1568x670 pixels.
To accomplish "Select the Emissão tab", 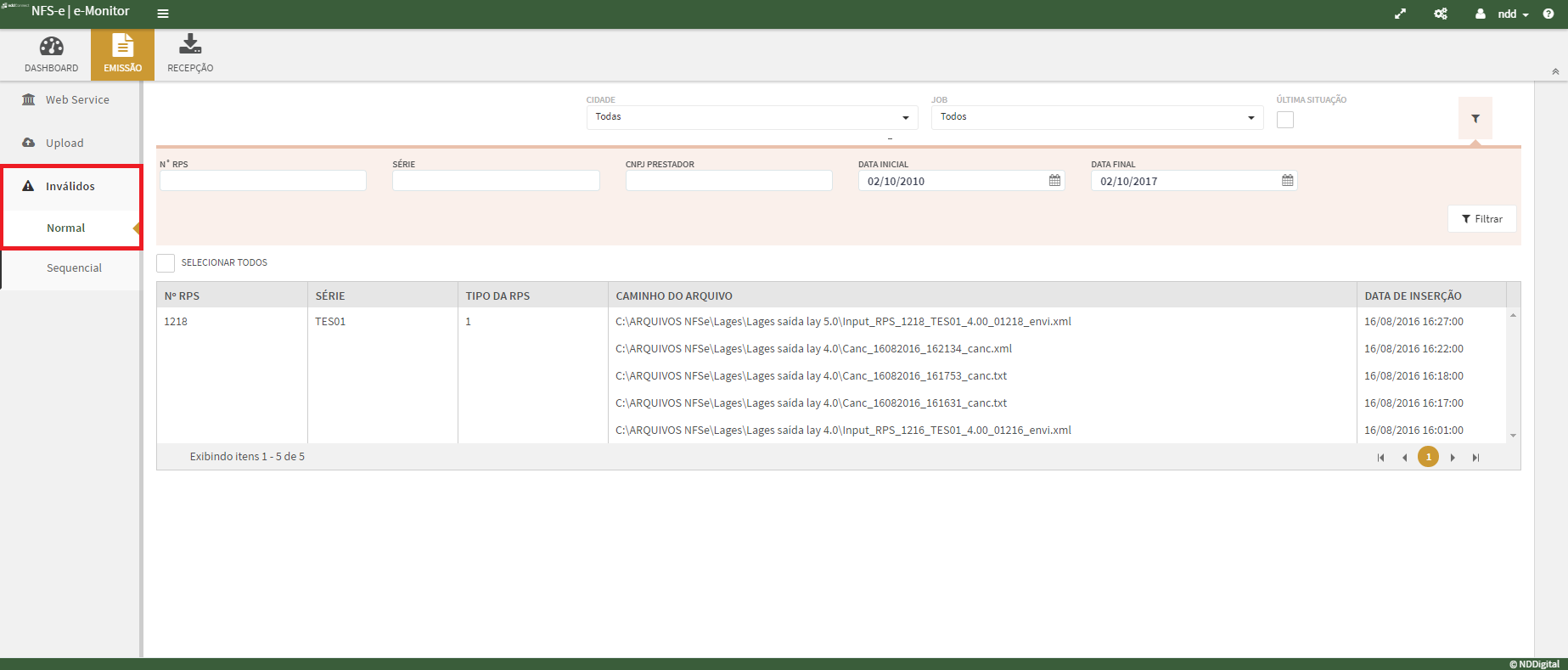I will [122, 55].
